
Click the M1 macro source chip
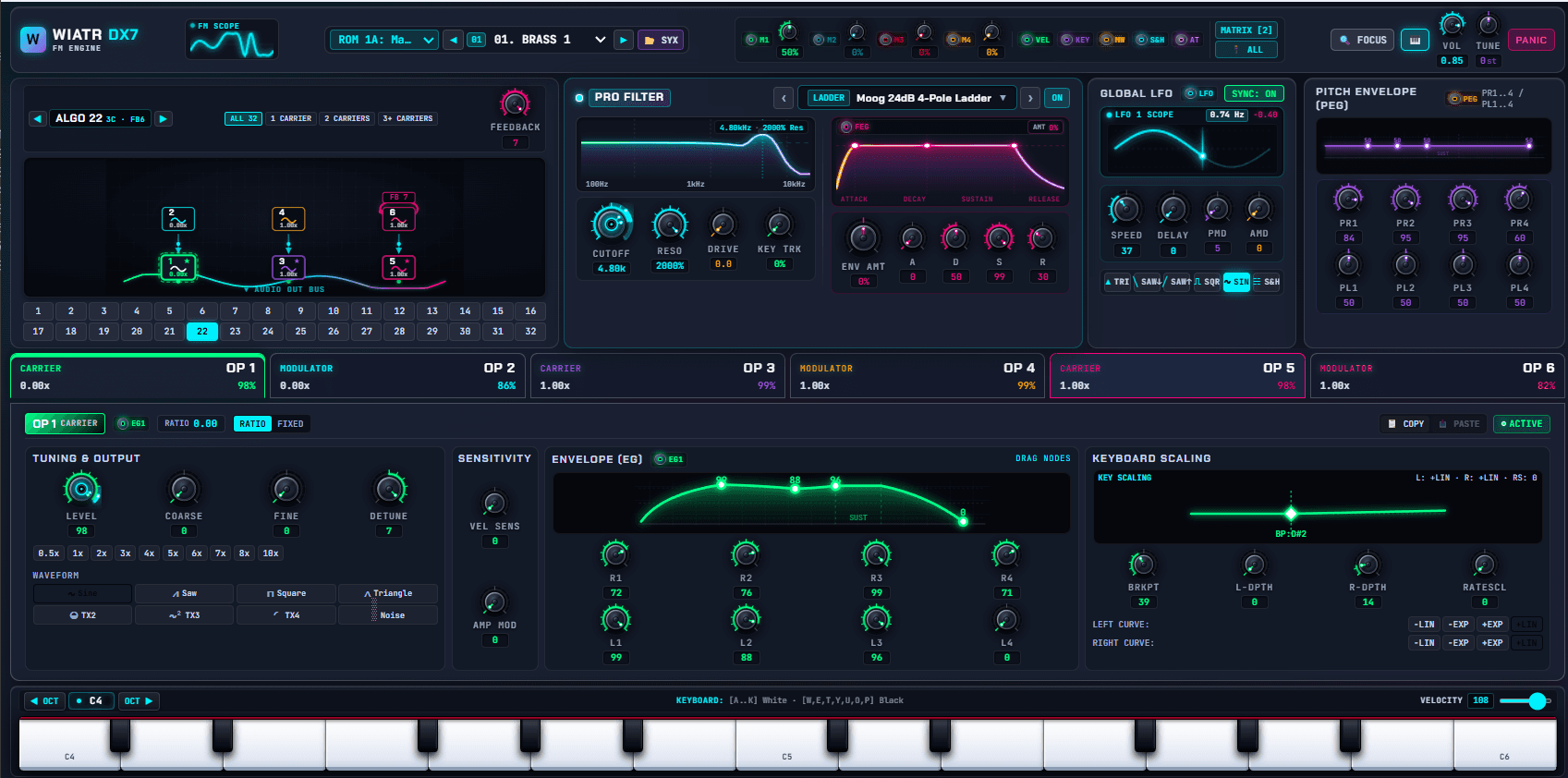tap(758, 40)
